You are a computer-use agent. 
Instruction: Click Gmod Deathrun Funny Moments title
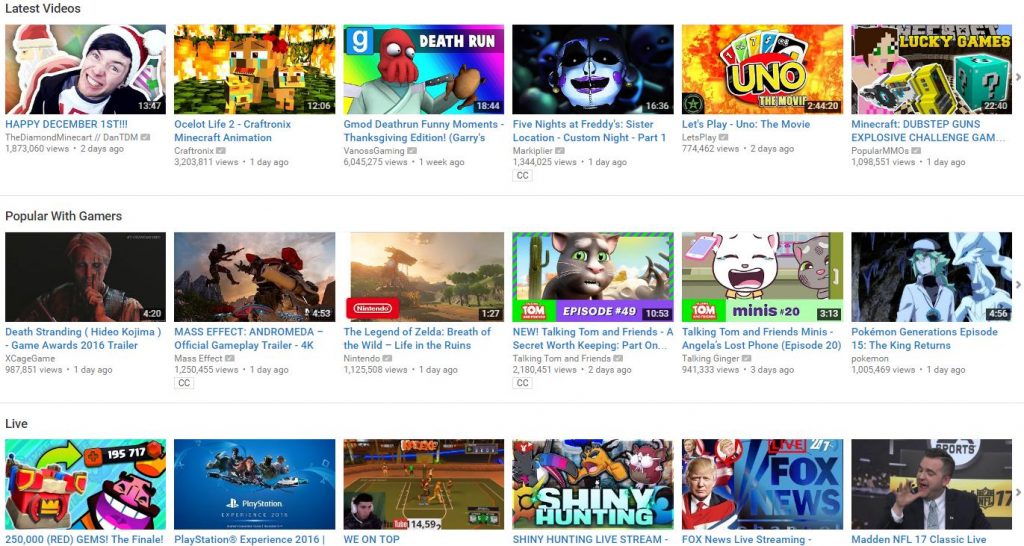pyautogui.click(x=424, y=131)
